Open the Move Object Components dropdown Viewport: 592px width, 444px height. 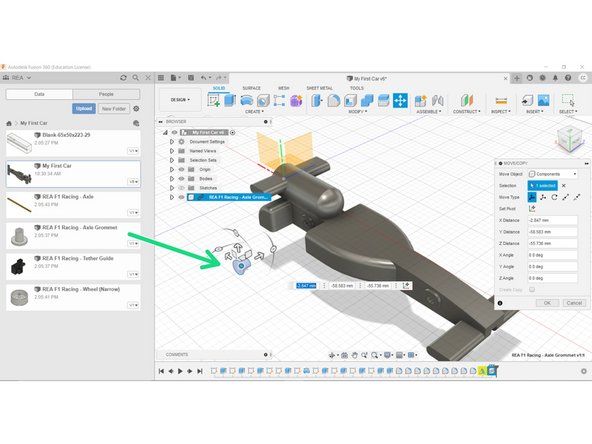(552, 174)
